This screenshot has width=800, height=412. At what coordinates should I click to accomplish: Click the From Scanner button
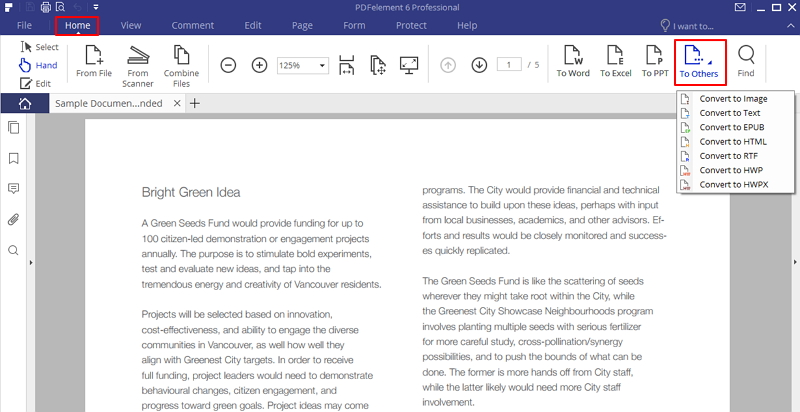pyautogui.click(x=138, y=66)
